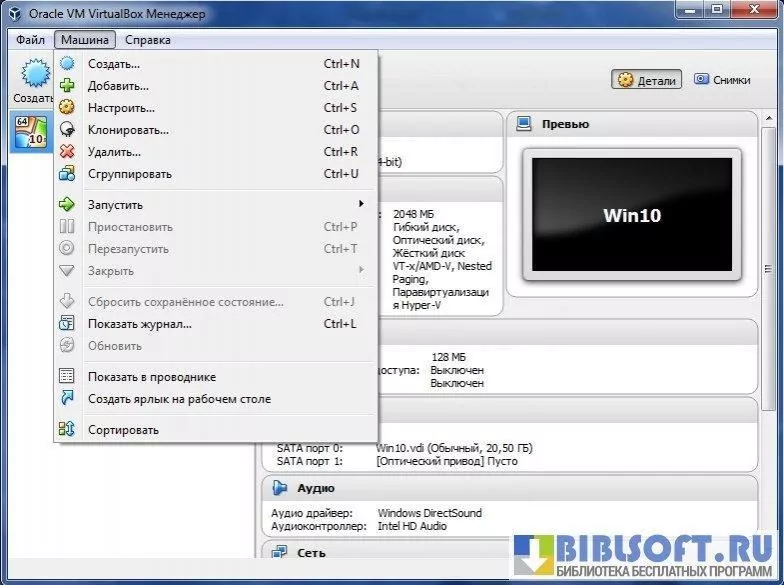This screenshot has width=784, height=585.
Task: Open the Справка menu
Action: pyautogui.click(x=147, y=40)
